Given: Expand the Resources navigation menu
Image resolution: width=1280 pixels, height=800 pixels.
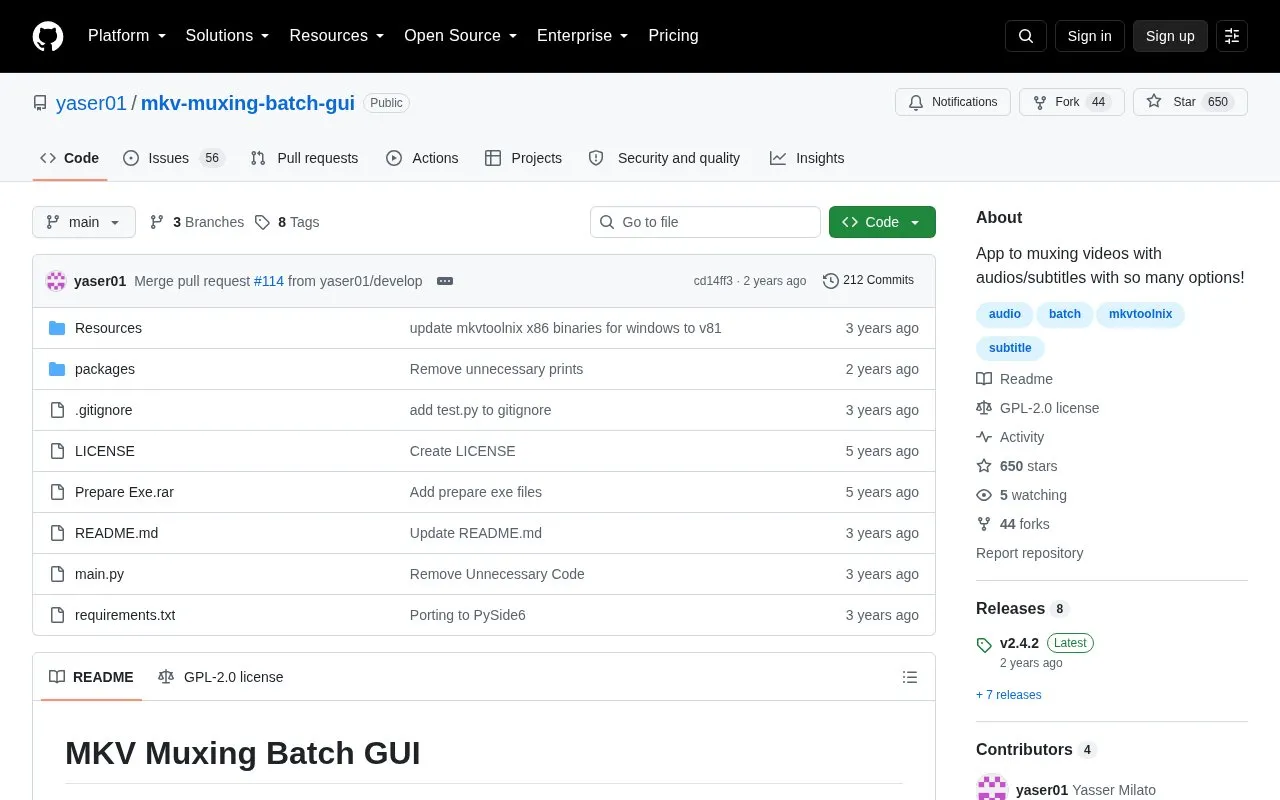Looking at the screenshot, I should (337, 36).
